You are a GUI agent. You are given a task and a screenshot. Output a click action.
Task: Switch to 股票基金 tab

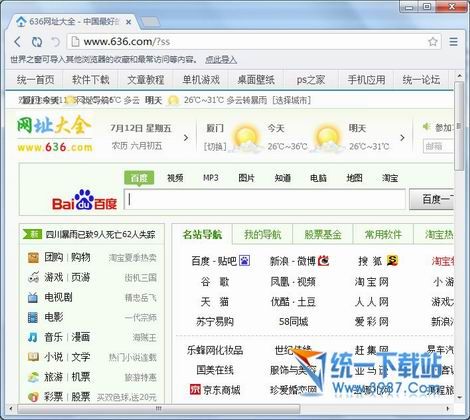(323, 235)
